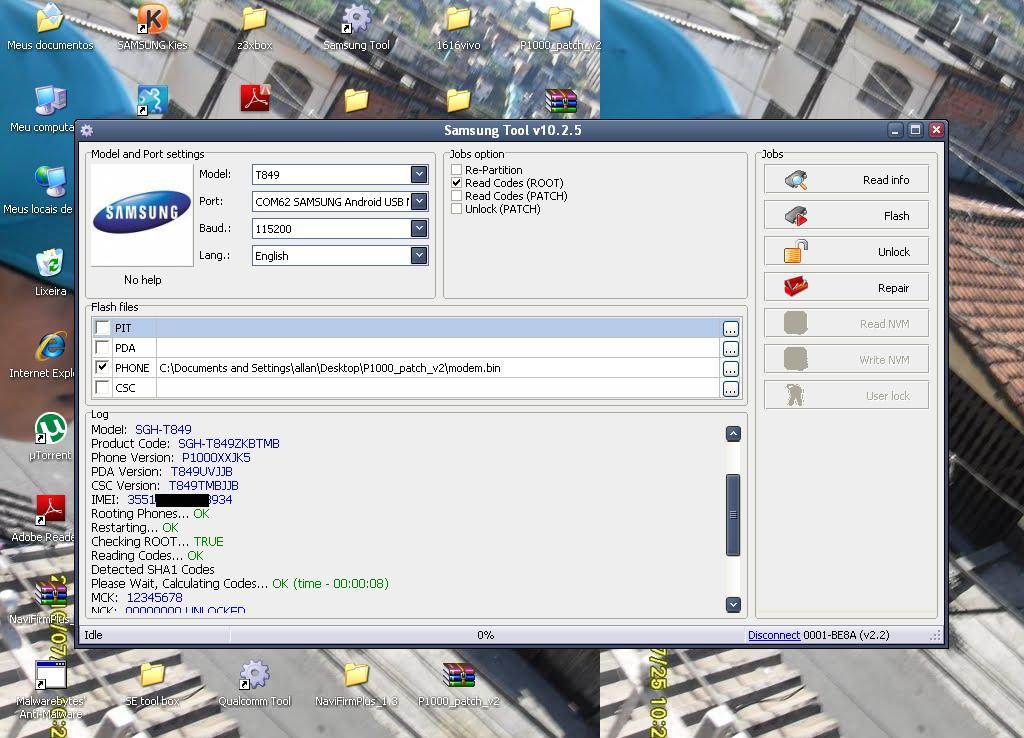Viewport: 1024px width, 738px height.
Task: Enable Unlock (PATCH) checkbox
Action: click(456, 209)
